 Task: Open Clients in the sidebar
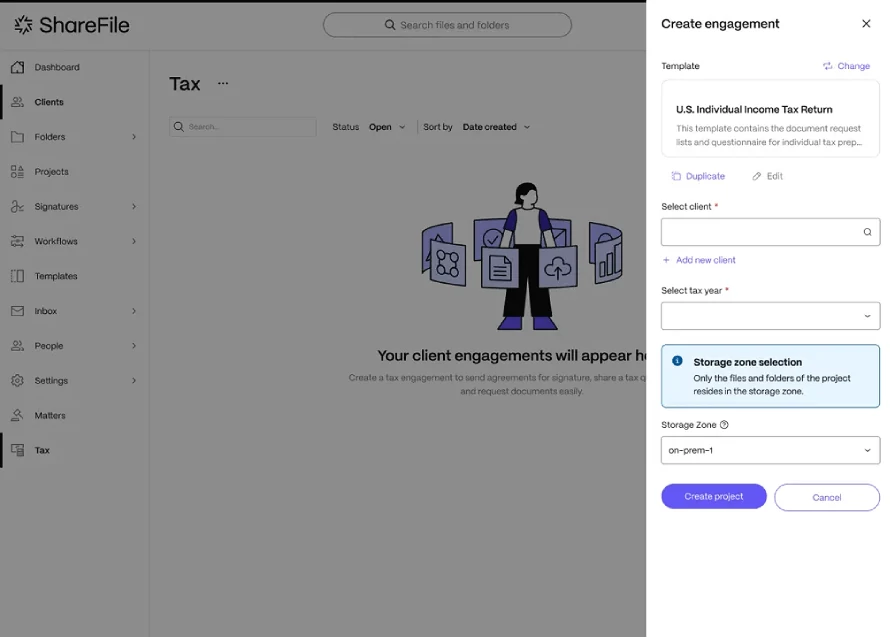coord(49,102)
